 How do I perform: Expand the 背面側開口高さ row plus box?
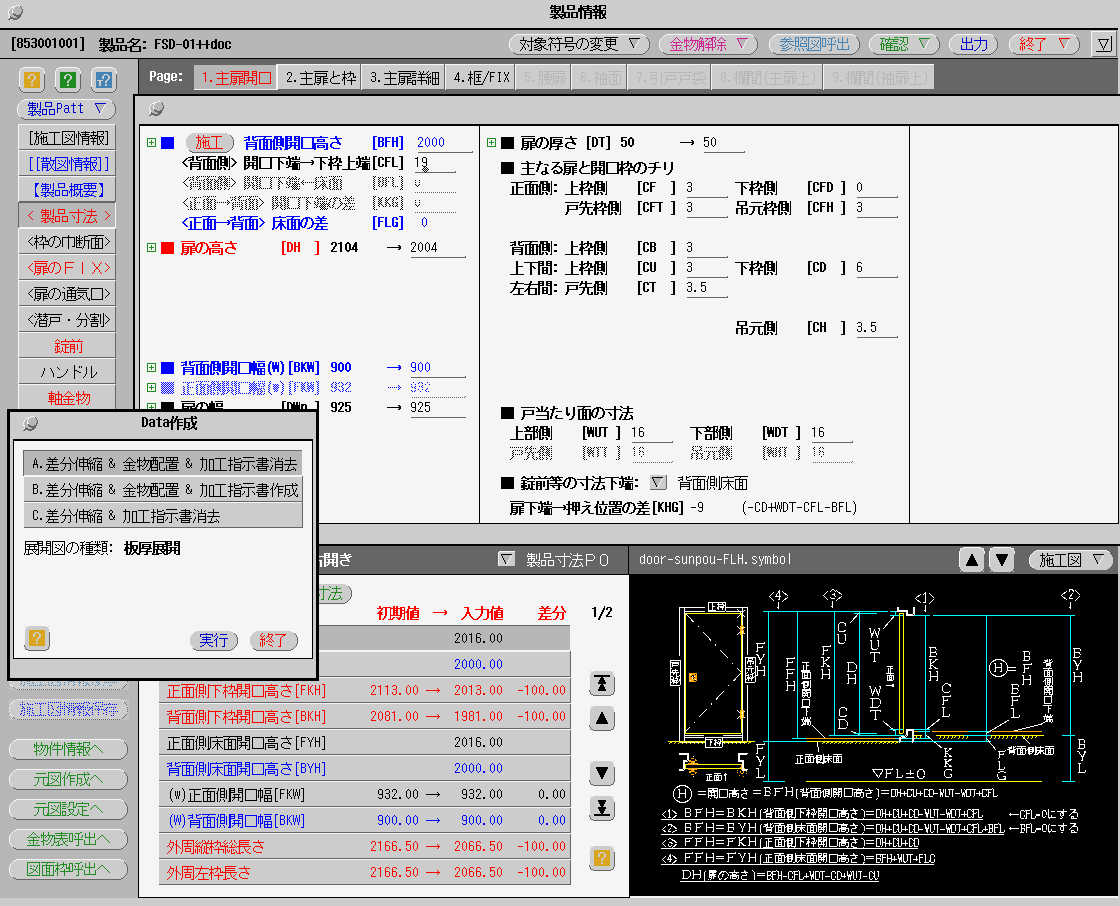coord(151,143)
